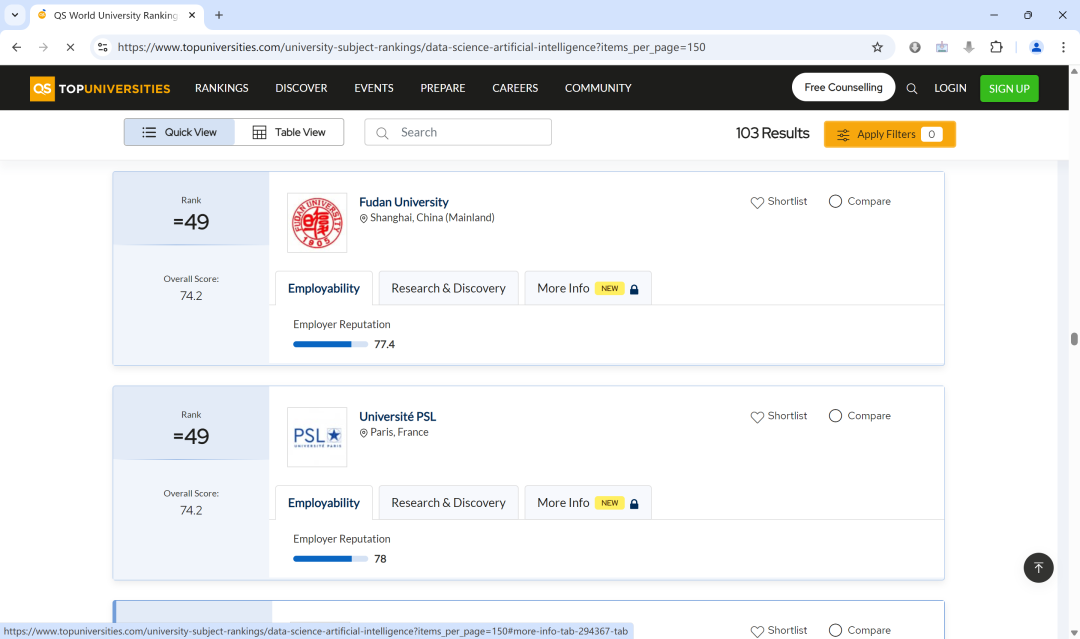Open the browser extensions puzzle icon
Image resolution: width=1080 pixels, height=639 pixels.
tap(996, 47)
